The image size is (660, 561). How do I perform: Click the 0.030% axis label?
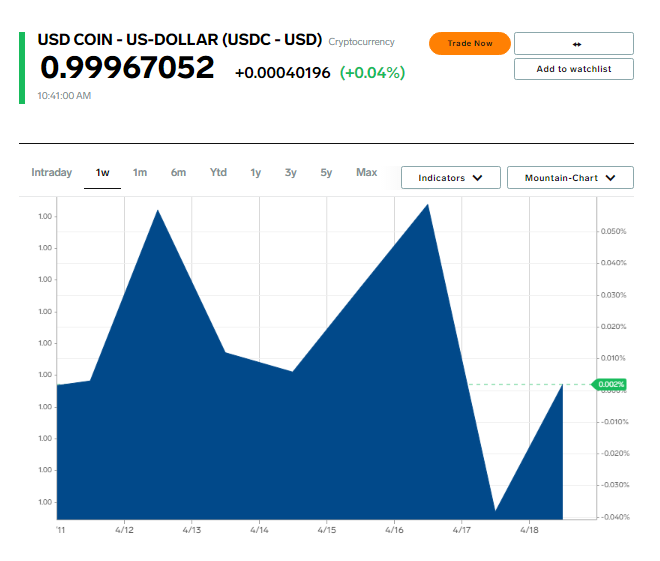(613, 295)
